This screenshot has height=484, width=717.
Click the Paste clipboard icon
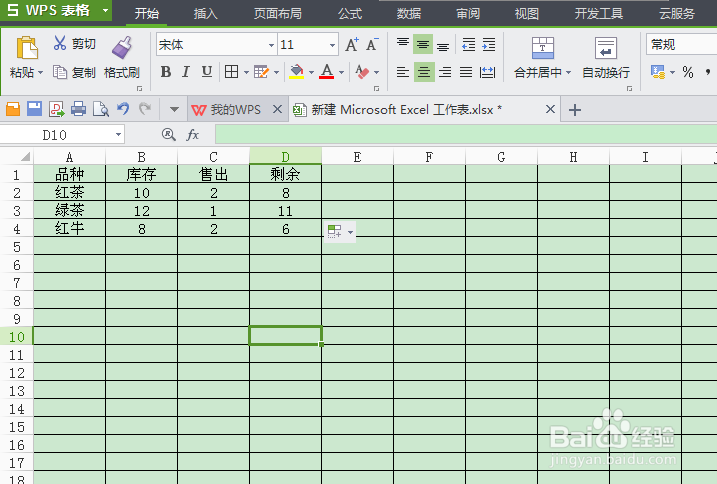point(27,48)
